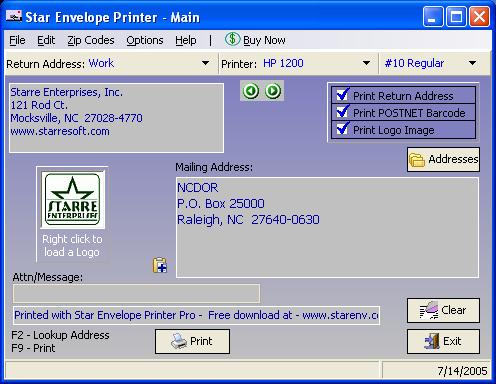The width and height of the screenshot is (496, 384).
Task: Open the File menu
Action: pyautogui.click(x=17, y=40)
